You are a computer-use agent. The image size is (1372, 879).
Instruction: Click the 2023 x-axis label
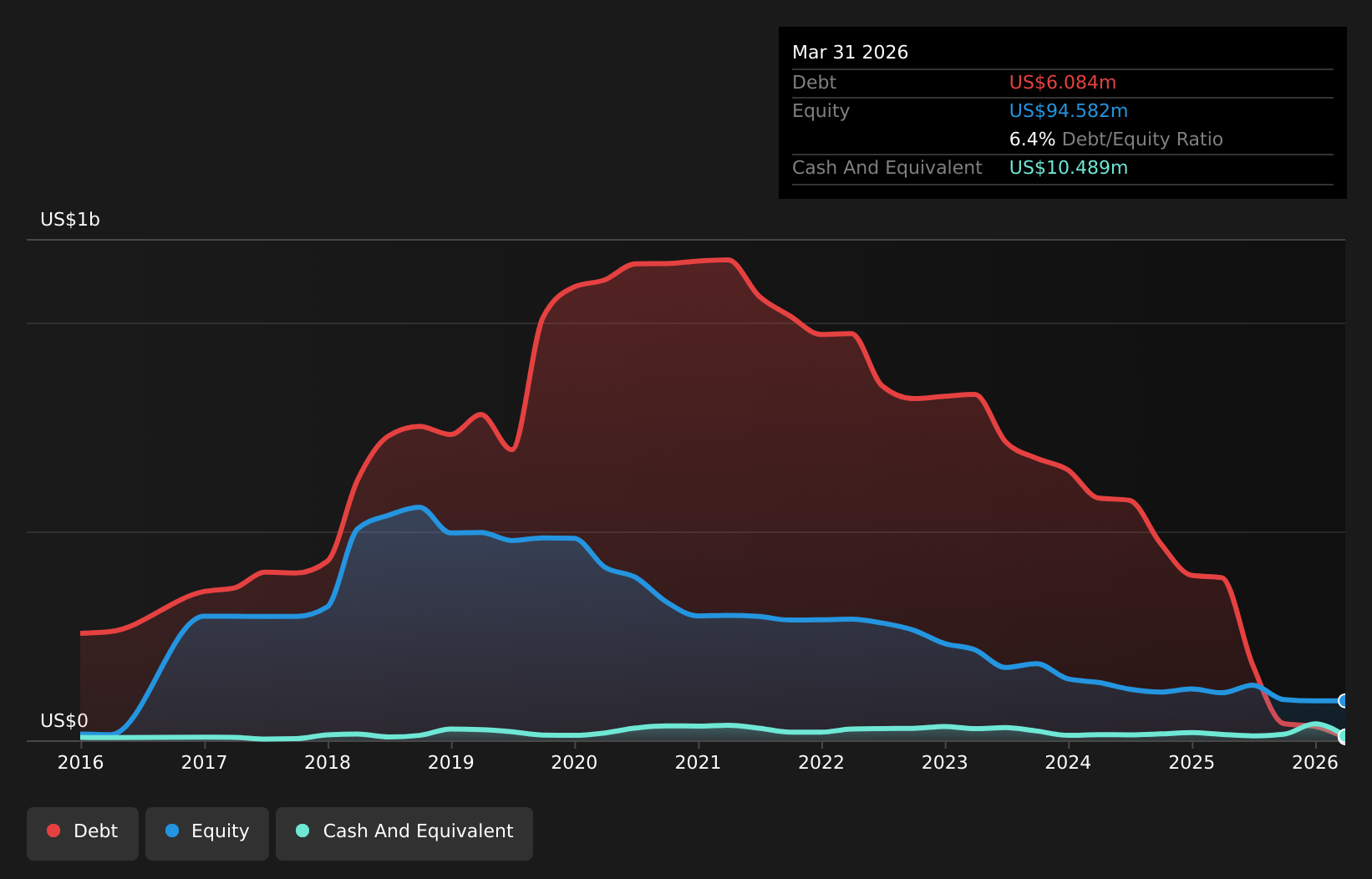pos(945,762)
